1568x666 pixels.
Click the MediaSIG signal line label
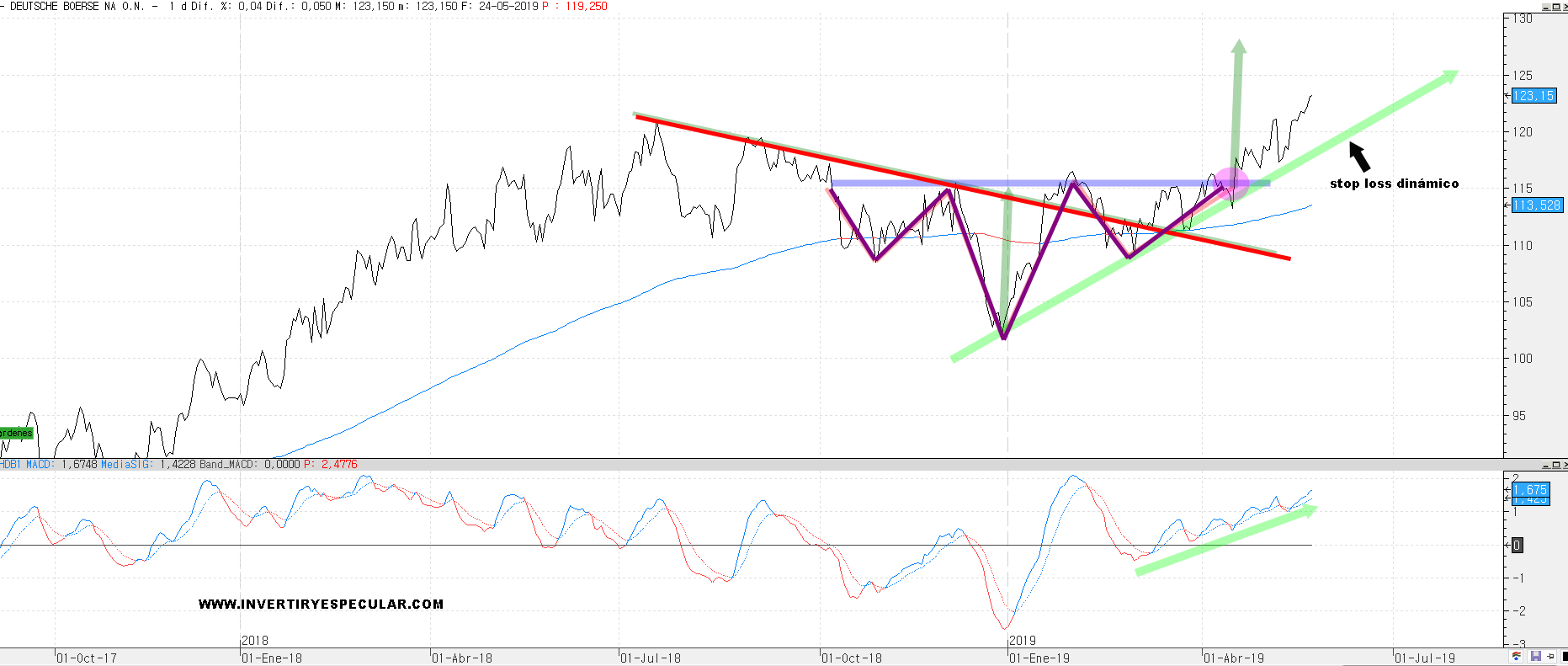pos(126,464)
